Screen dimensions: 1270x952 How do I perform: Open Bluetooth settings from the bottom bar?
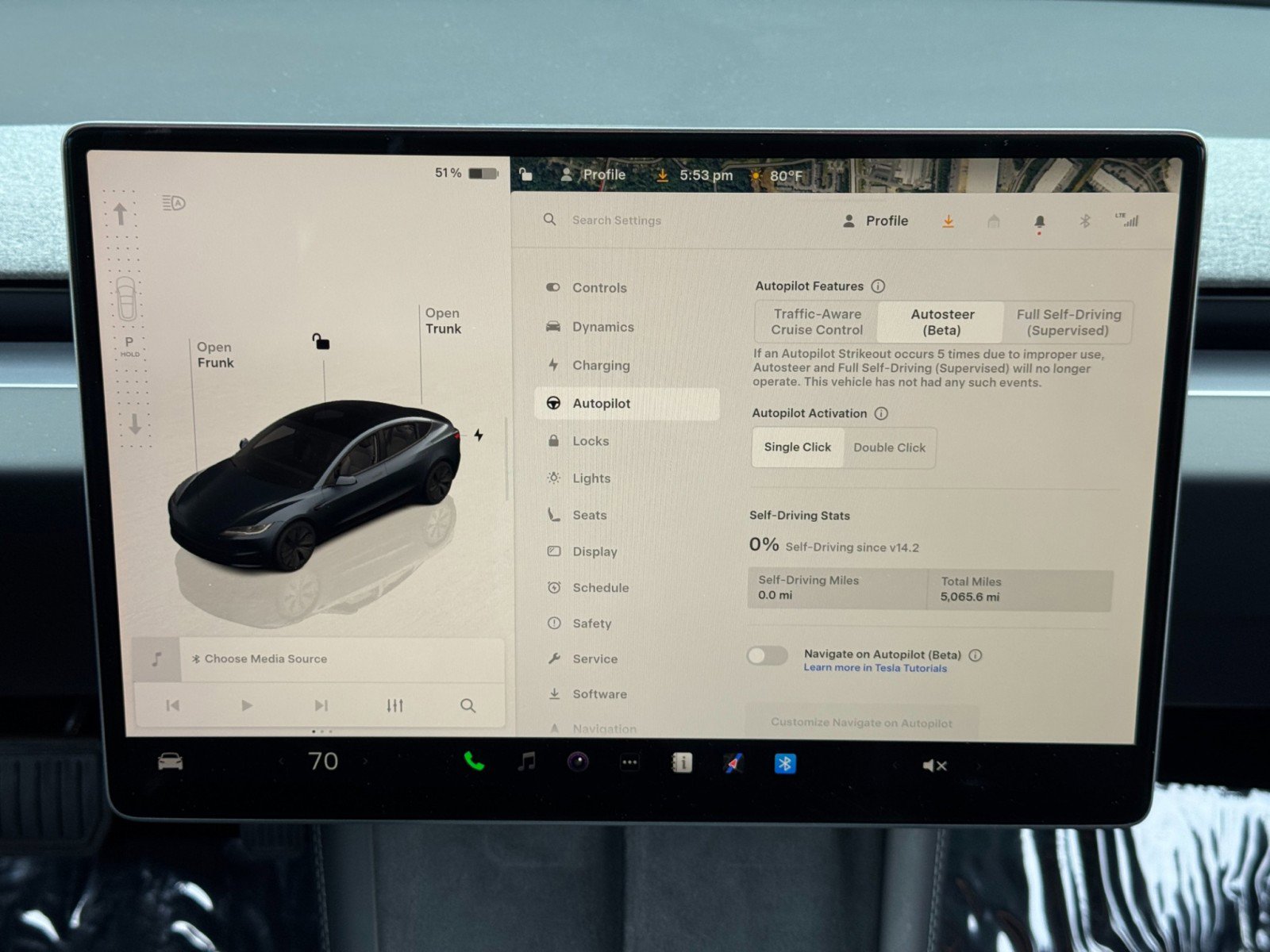point(784,763)
